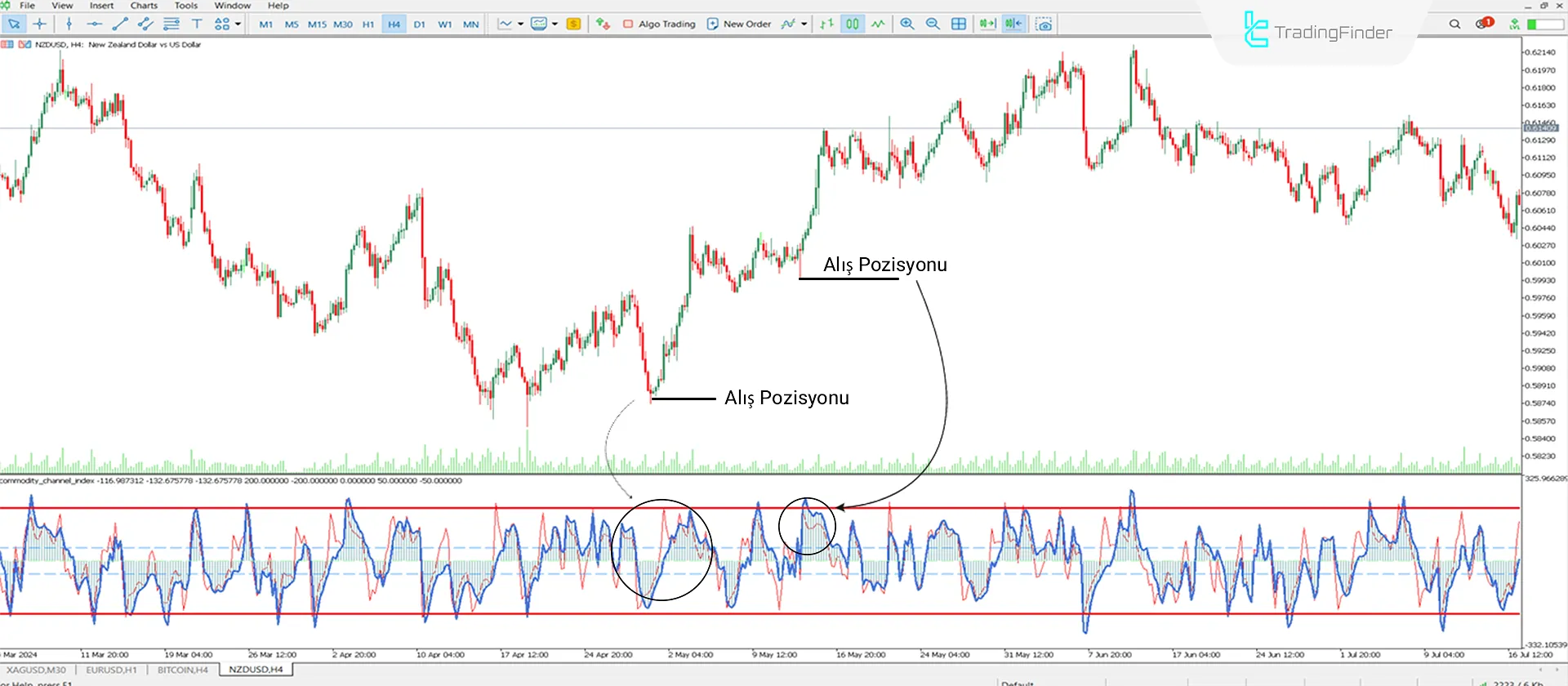Zoom in on the chart

pos(906,24)
